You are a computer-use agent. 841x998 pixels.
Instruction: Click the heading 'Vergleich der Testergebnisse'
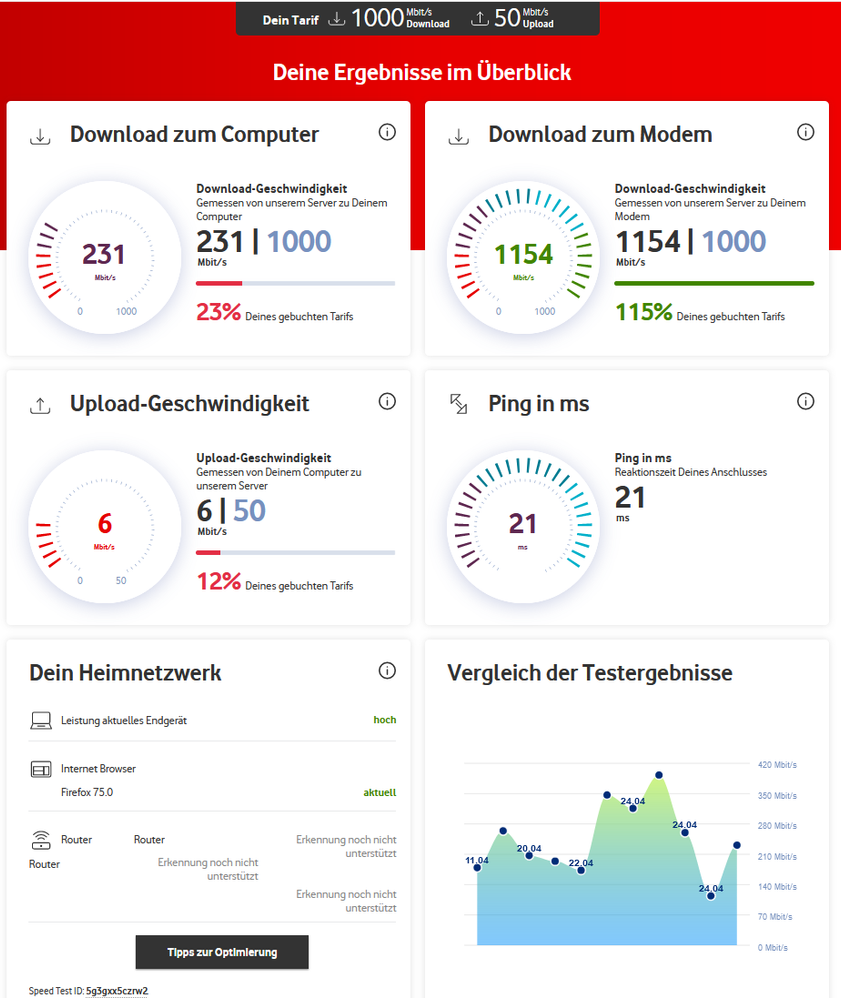[590, 673]
